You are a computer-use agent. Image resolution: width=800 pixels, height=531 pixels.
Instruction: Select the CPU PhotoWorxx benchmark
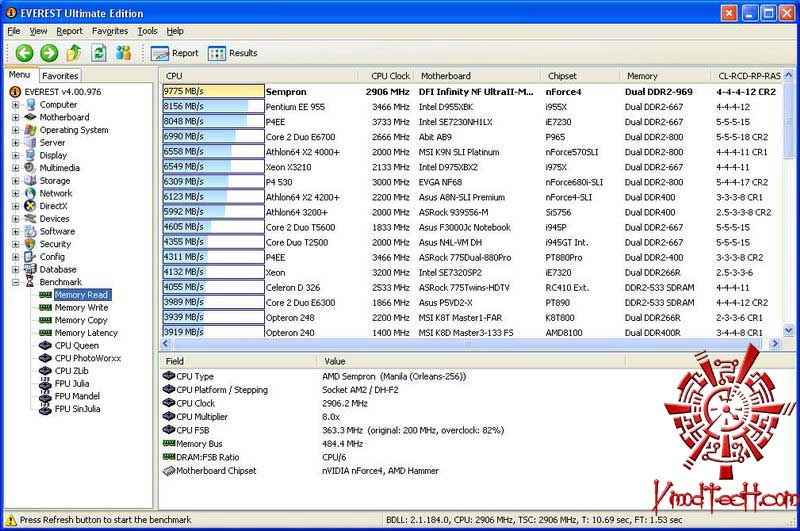pyautogui.click(x=88, y=358)
